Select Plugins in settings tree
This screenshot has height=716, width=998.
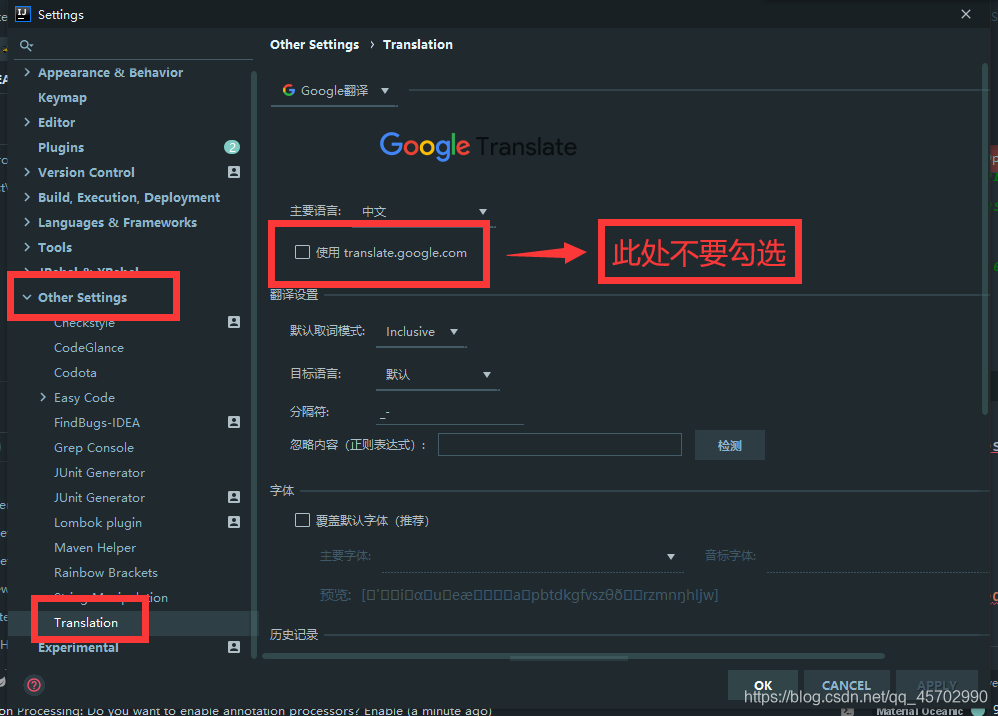click(x=61, y=148)
